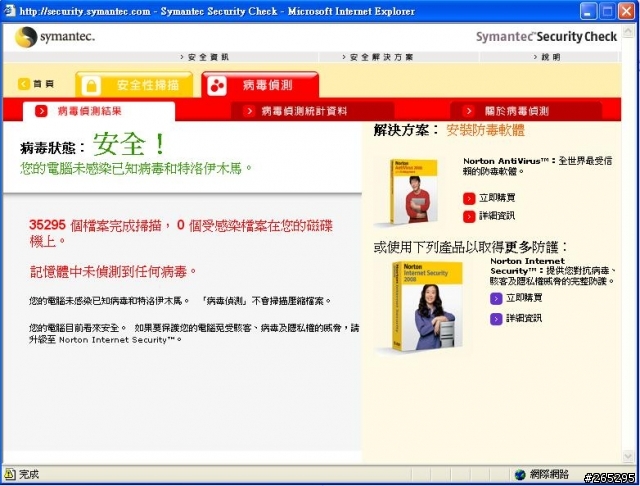Screen dimensions: 640x486
Task: Click red arrow icon beside 病毒偵測結果
Action: pos(41,111)
